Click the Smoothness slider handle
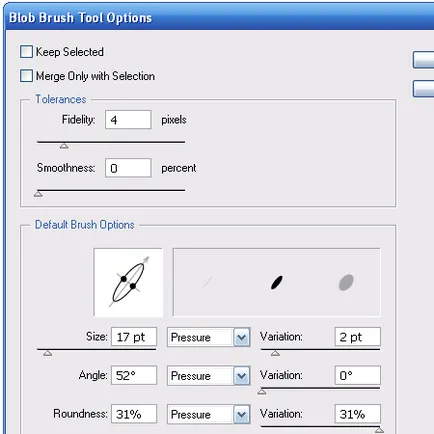This screenshot has height=434, width=434. point(38,194)
